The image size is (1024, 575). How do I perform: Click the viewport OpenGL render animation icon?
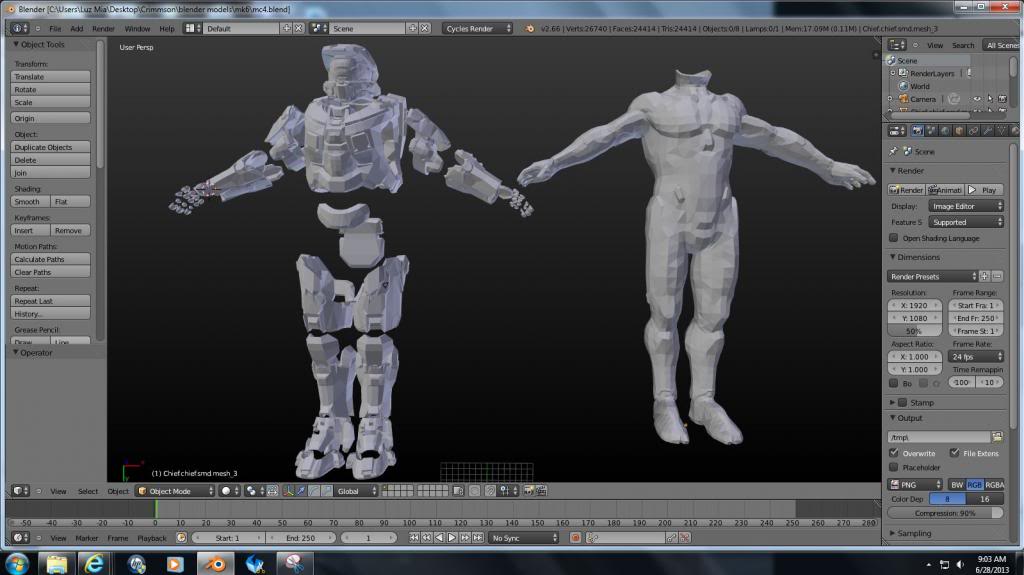click(541, 491)
